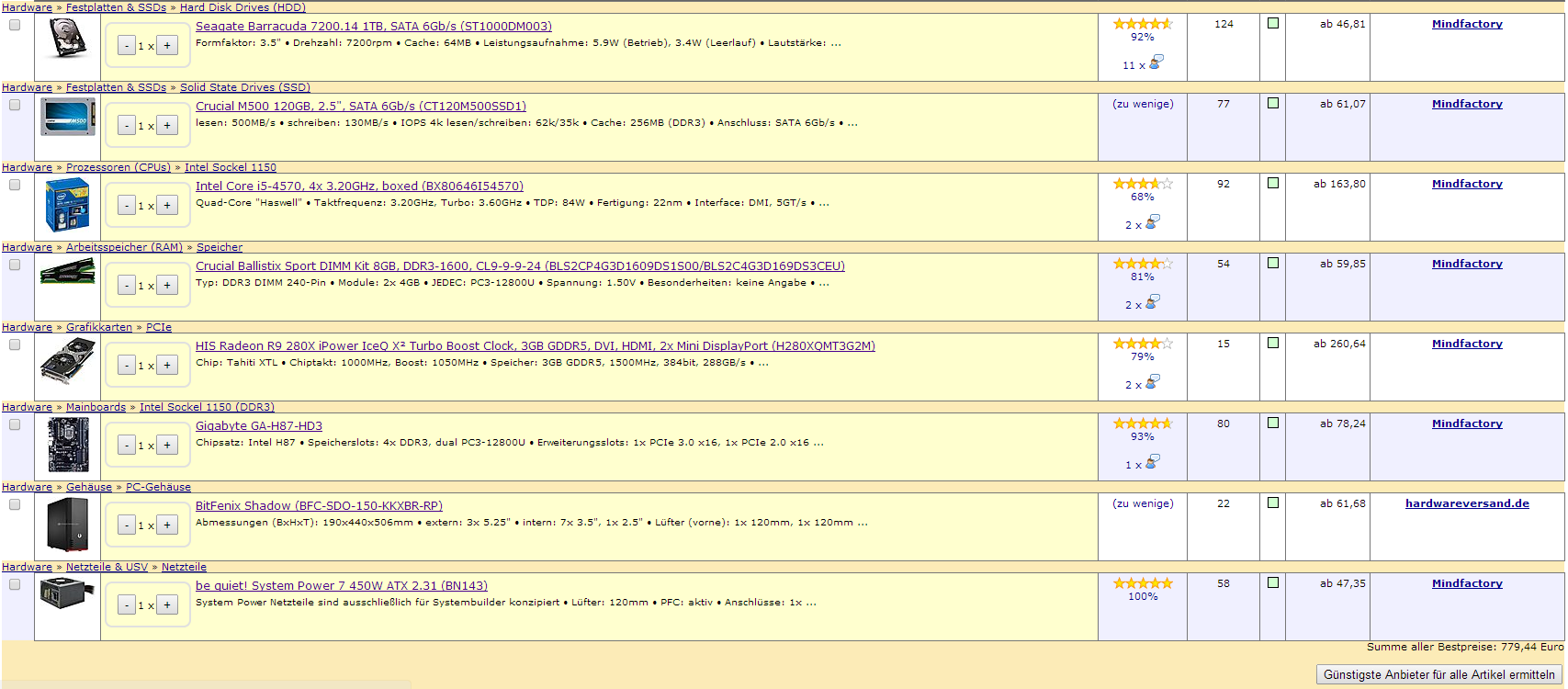
Task: Open be quiet! power supply product image
Action: coord(67,593)
